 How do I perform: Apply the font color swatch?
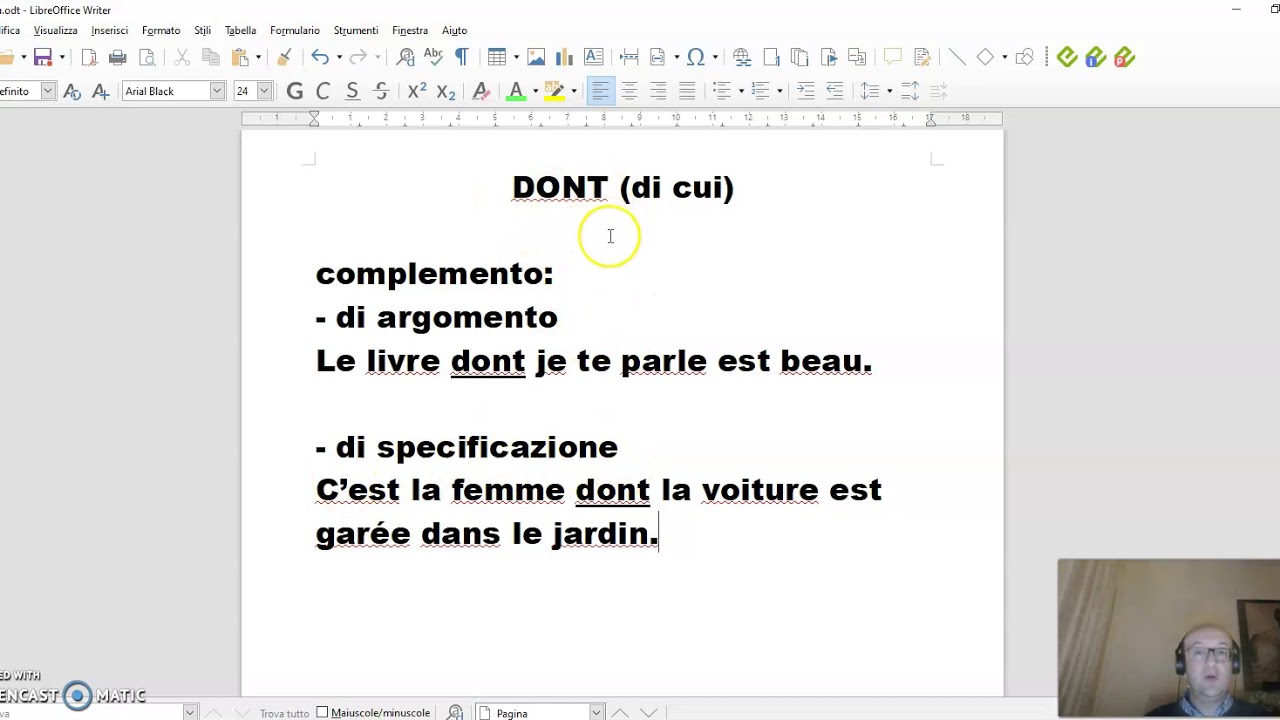click(516, 91)
